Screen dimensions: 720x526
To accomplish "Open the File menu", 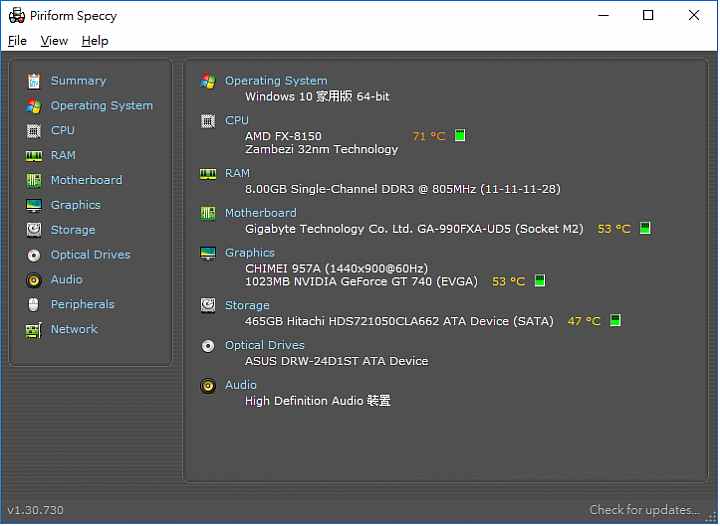I will click(17, 41).
